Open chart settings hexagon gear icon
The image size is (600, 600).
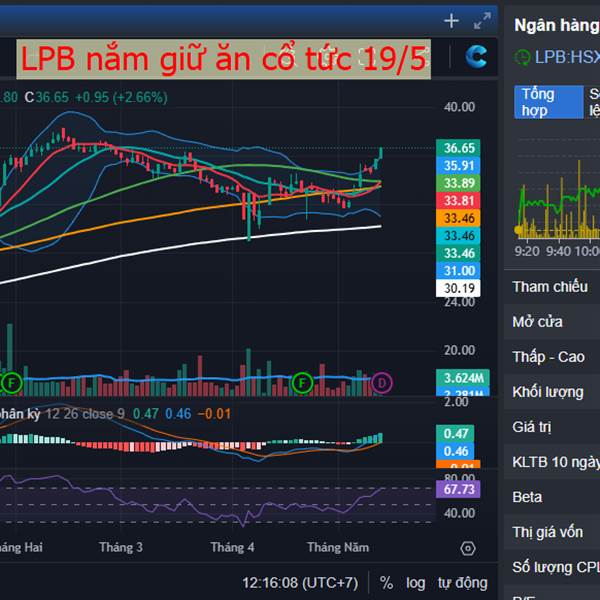pyautogui.click(x=468, y=548)
